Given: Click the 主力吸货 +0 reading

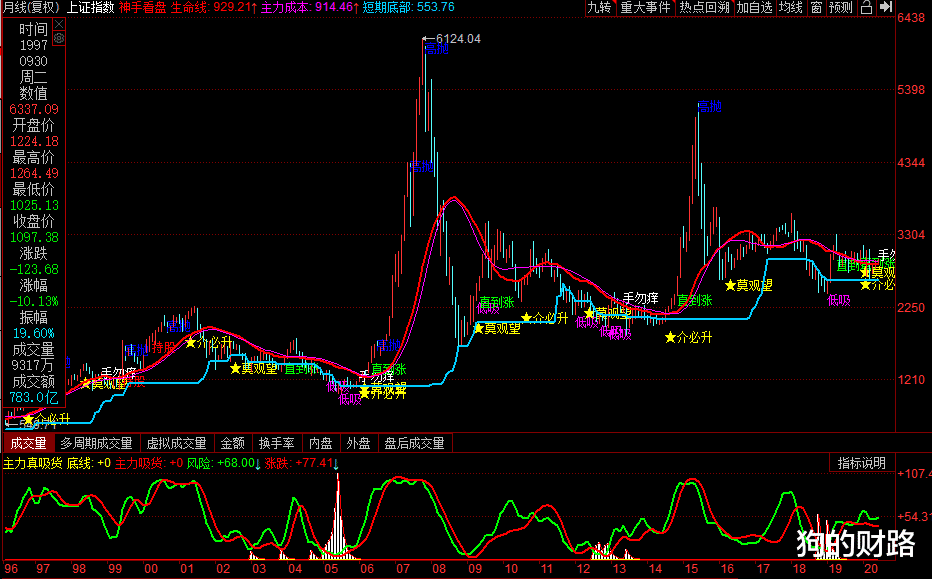Looking at the screenshot, I should pyautogui.click(x=149, y=463).
